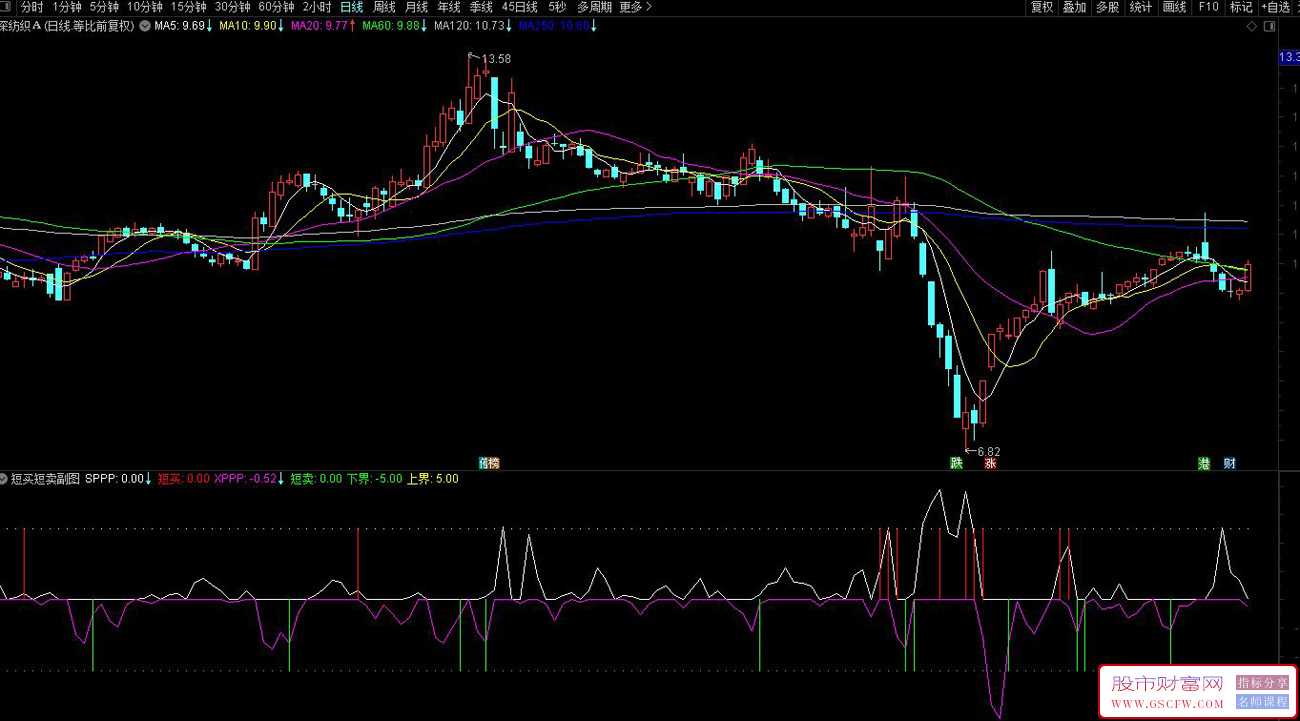Expand the main chart indicator dropdown arrow
This screenshot has height=721, width=1300.
145,26
